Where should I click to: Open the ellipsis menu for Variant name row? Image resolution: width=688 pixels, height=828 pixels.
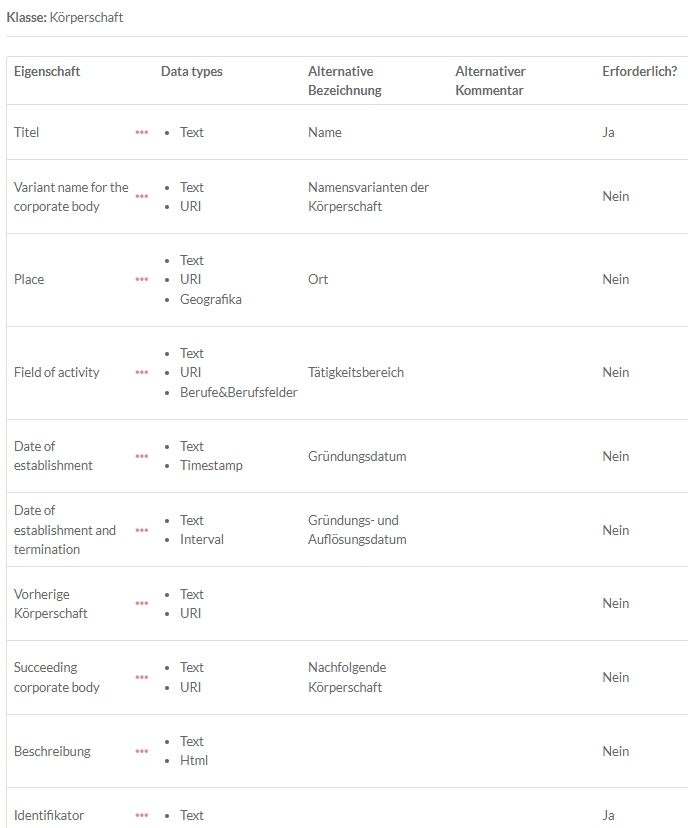tap(142, 197)
